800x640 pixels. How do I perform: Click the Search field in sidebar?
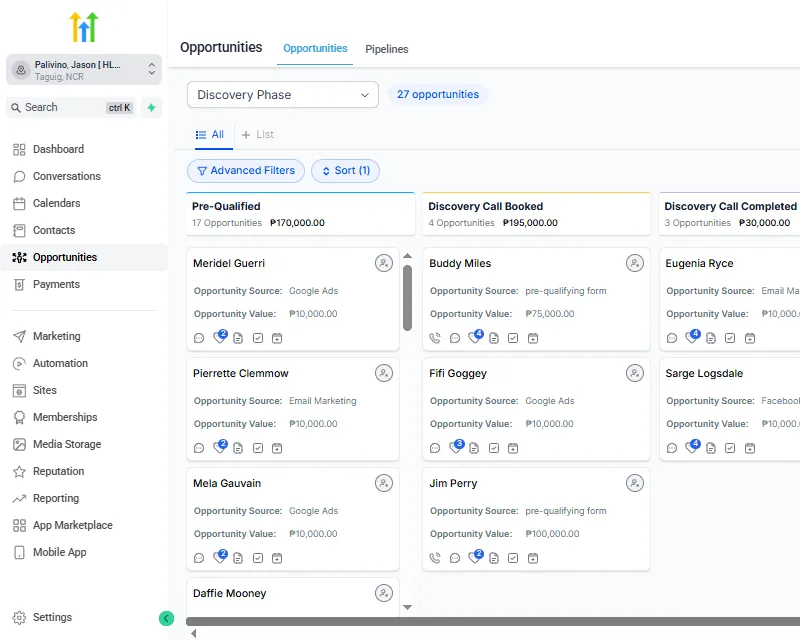pyautogui.click(x=71, y=108)
